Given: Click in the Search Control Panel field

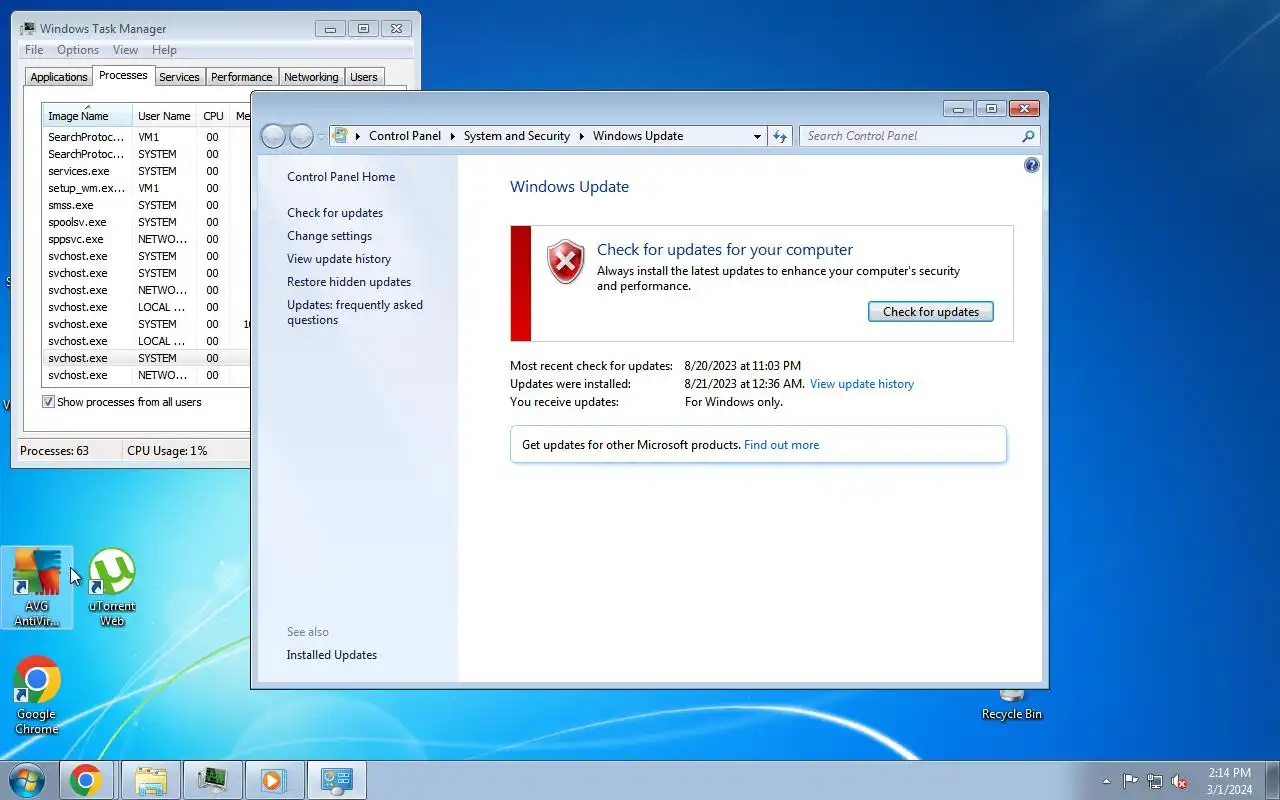Looking at the screenshot, I should point(910,136).
